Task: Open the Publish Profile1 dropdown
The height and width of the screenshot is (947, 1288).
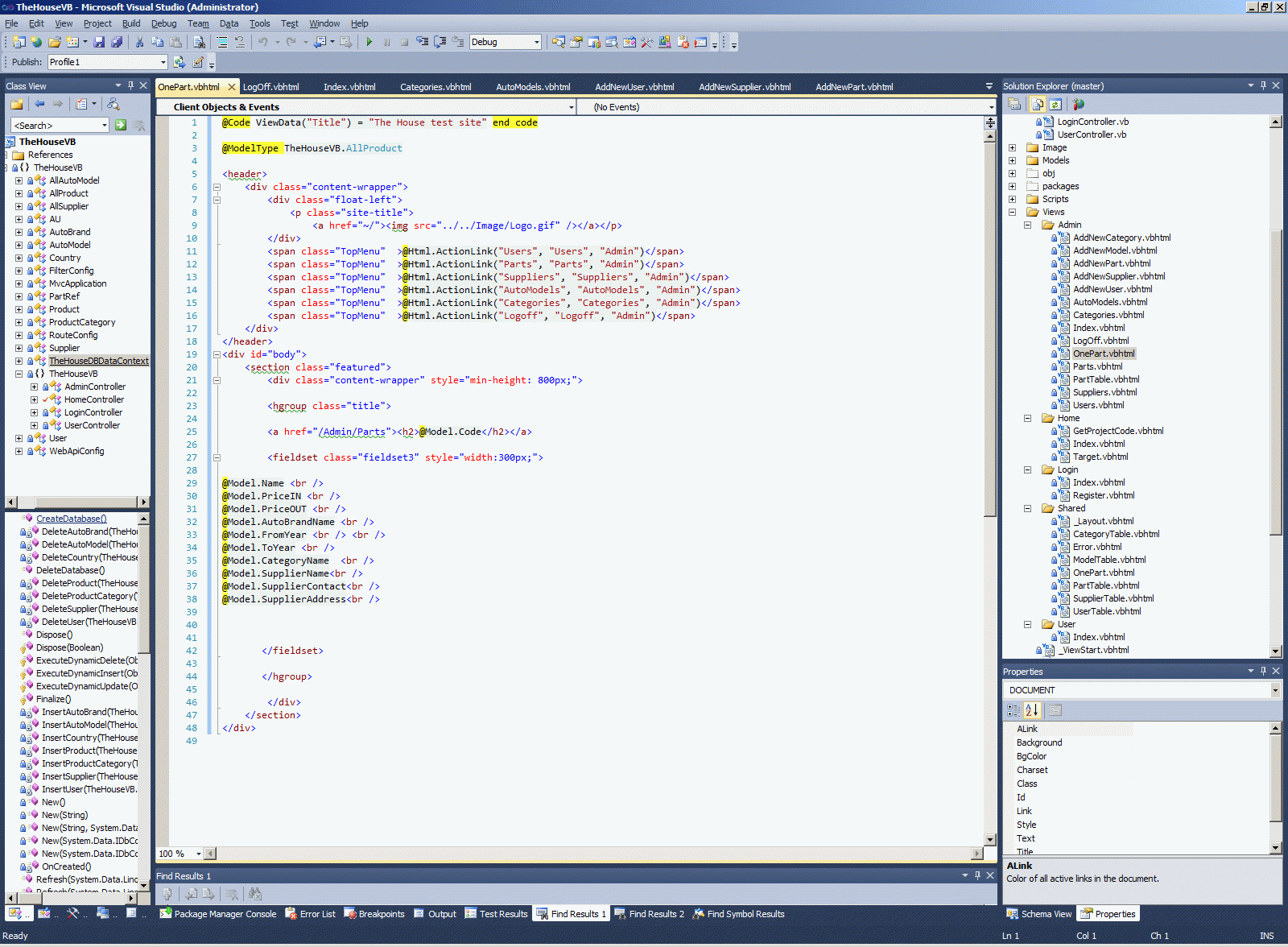Action: tap(163, 62)
